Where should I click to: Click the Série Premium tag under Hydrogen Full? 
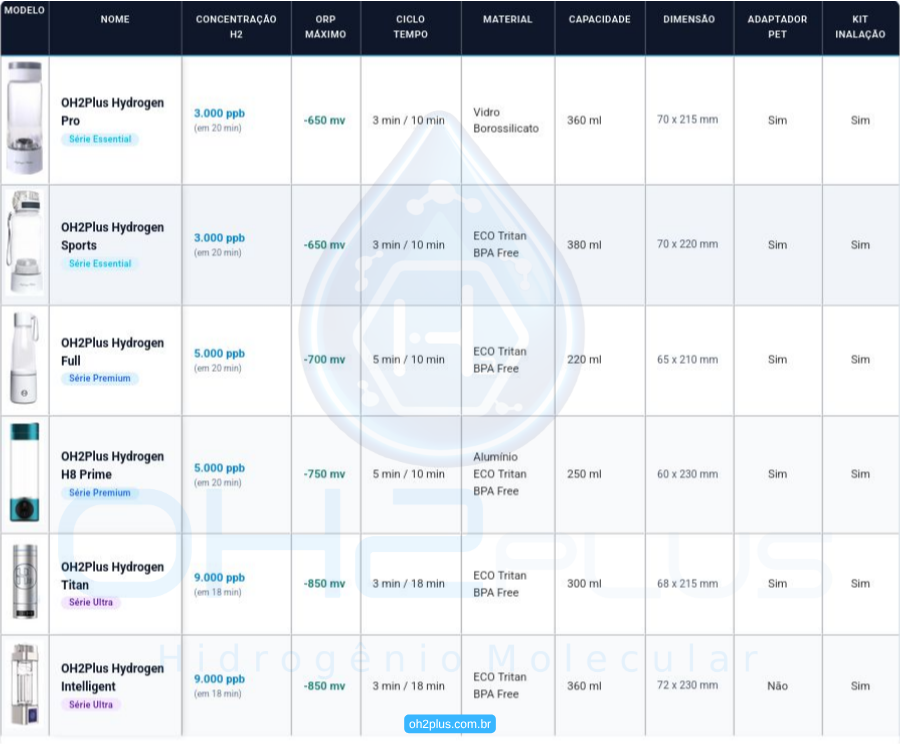pos(100,378)
